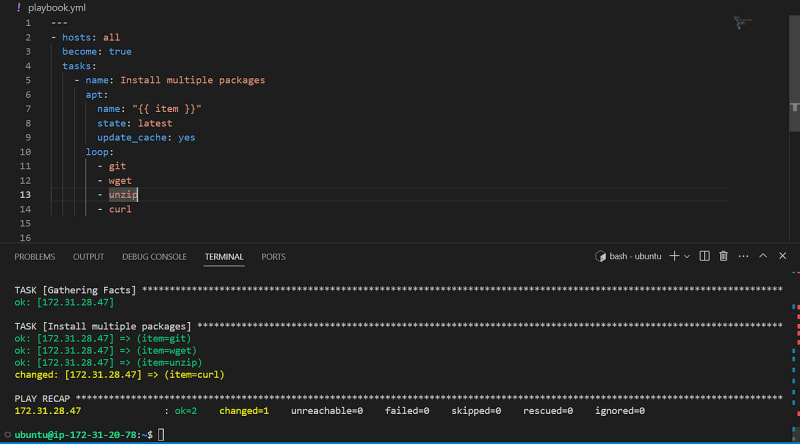
Task: Click the terminal's vertical scrollbar
Action: click(795, 340)
